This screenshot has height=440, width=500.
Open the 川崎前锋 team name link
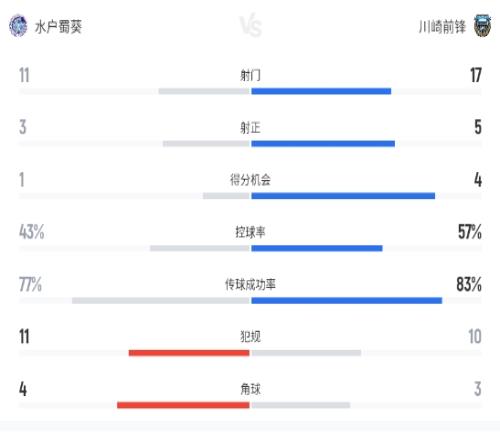coord(442,26)
